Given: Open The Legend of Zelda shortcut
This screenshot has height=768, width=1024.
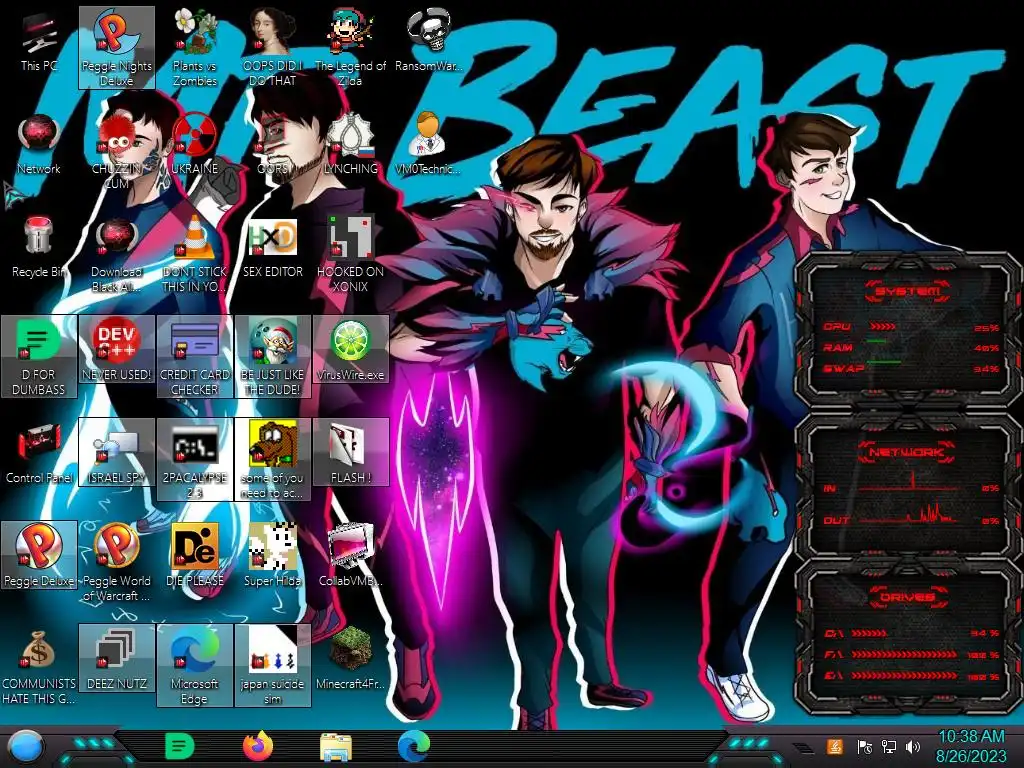Looking at the screenshot, I should (350, 47).
